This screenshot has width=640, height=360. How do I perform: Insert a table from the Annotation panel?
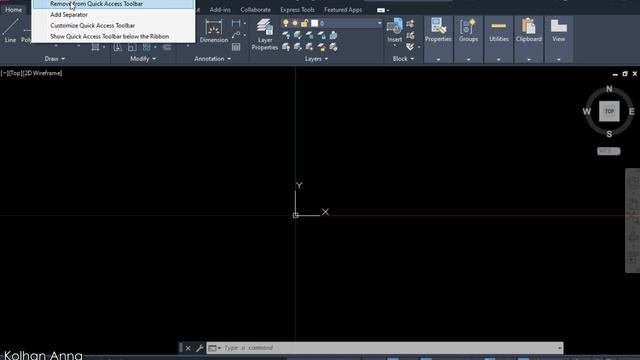click(x=236, y=47)
